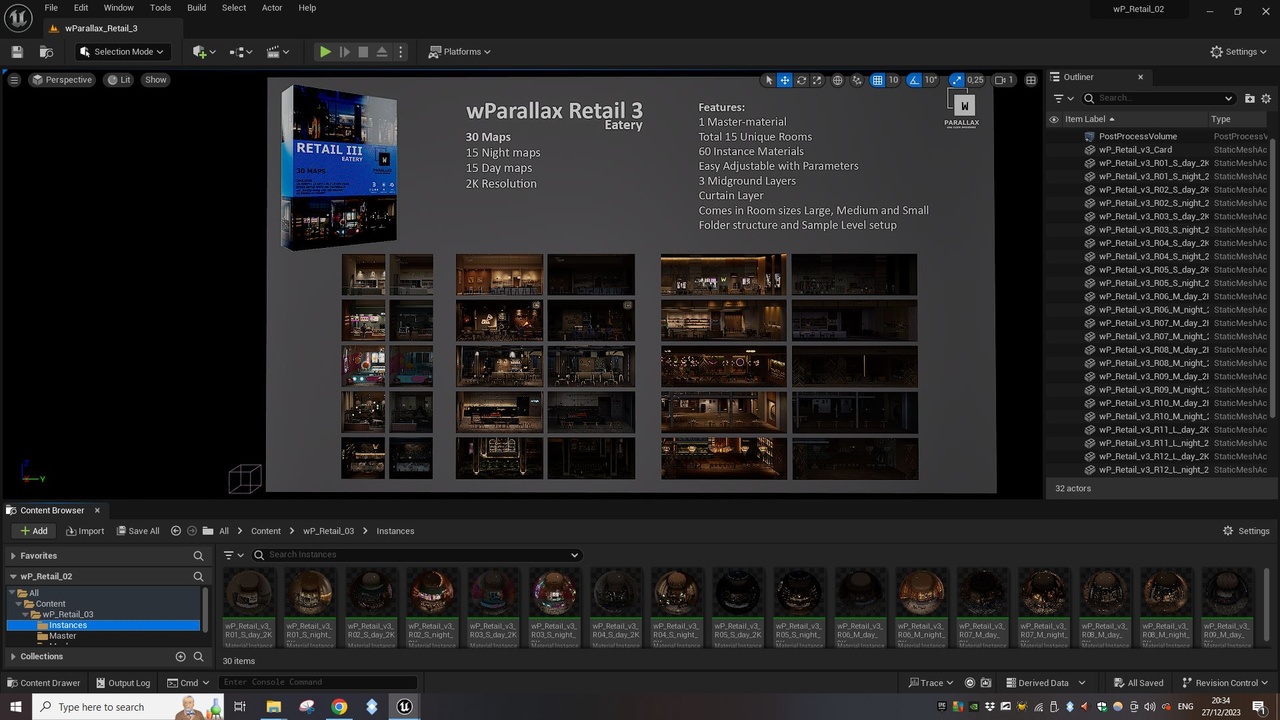Open the File menu
The image size is (1280, 720).
coord(51,8)
